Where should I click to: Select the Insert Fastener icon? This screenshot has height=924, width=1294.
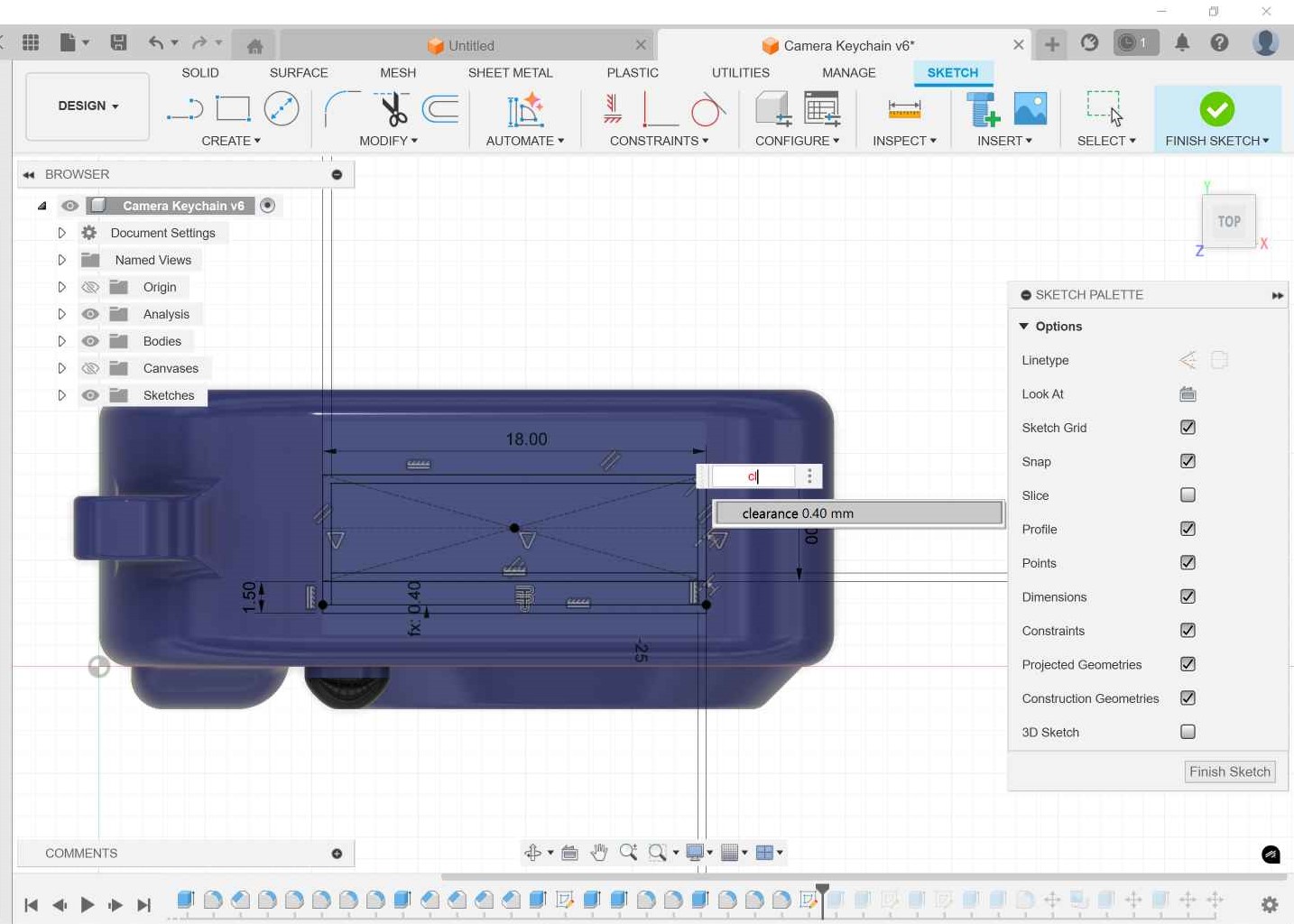tap(983, 109)
